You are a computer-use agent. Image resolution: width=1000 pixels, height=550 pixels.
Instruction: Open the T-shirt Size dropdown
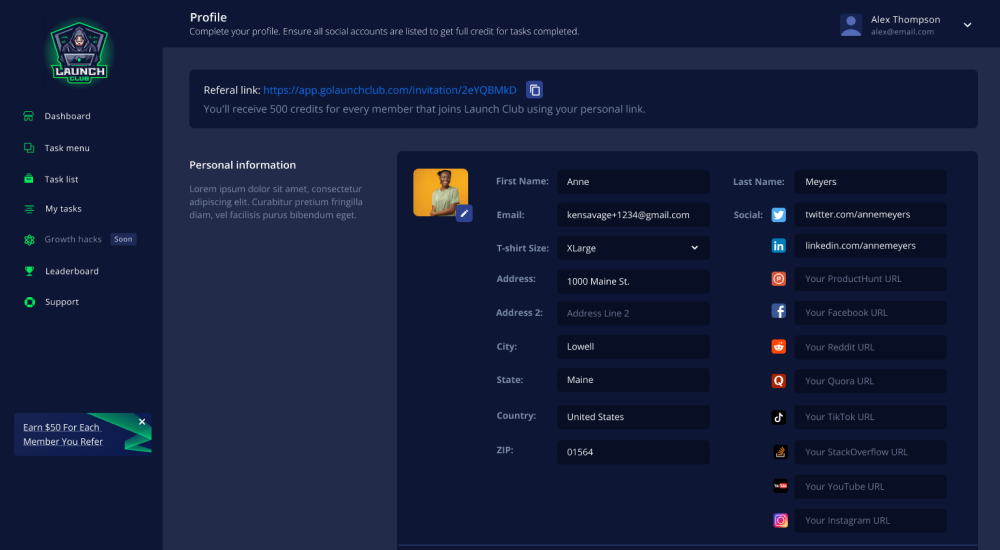click(x=633, y=248)
